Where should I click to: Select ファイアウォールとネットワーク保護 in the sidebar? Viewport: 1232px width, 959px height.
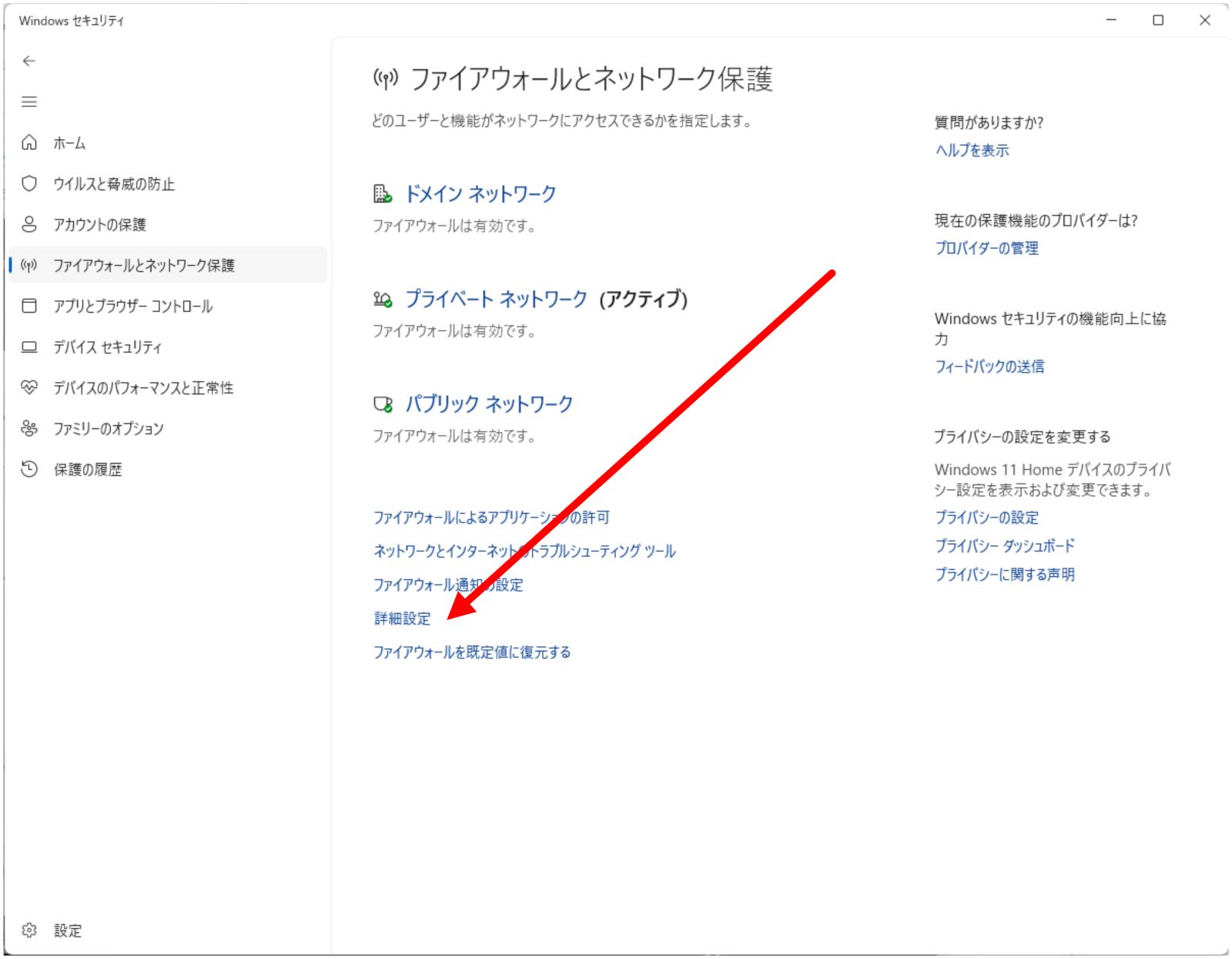point(143,266)
